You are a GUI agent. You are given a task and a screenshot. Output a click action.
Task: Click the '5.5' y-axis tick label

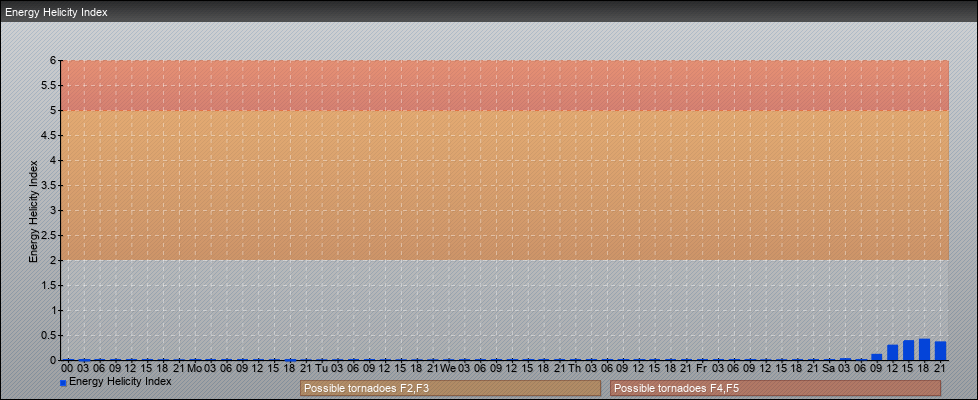point(47,85)
